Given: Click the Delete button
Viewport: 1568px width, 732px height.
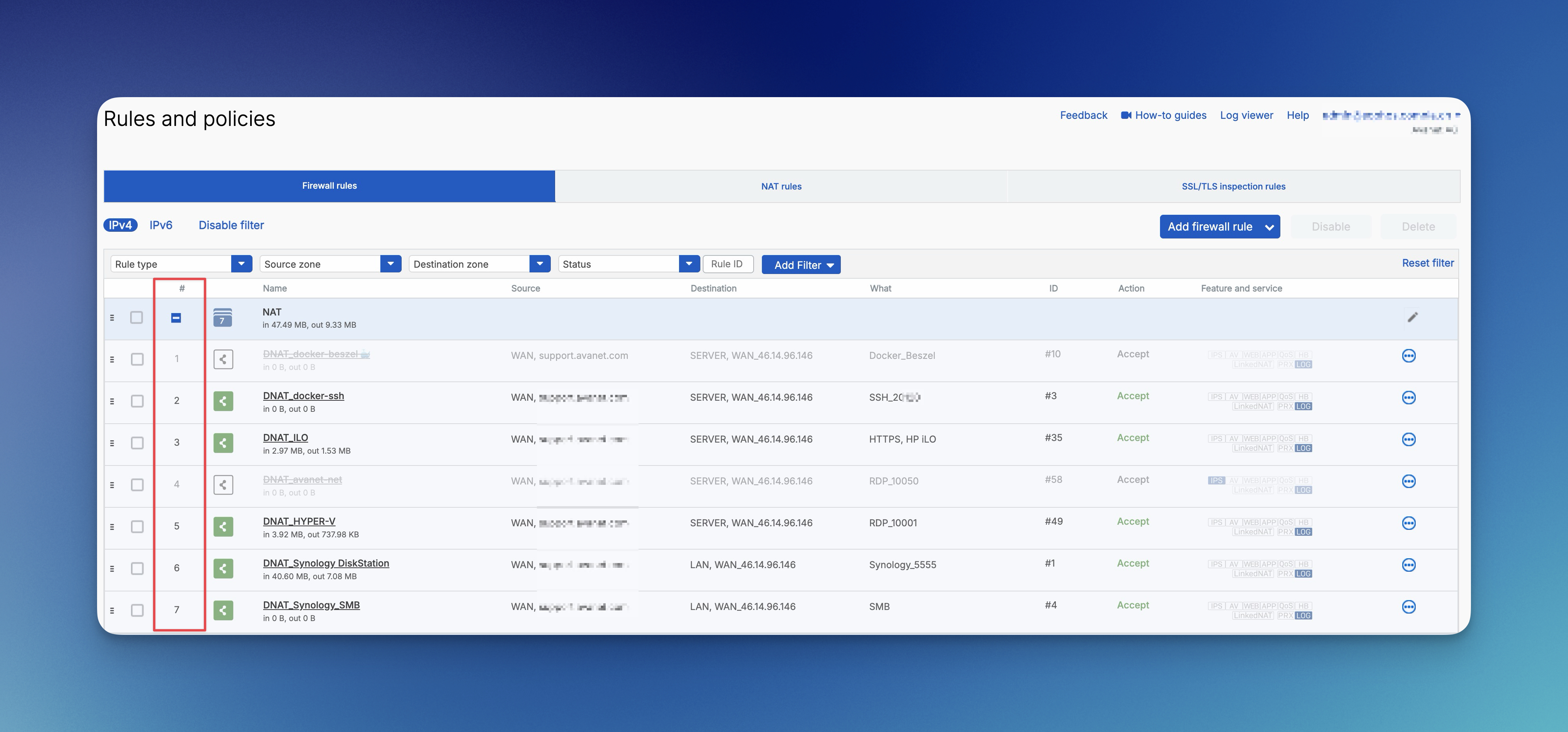Looking at the screenshot, I should (1418, 227).
